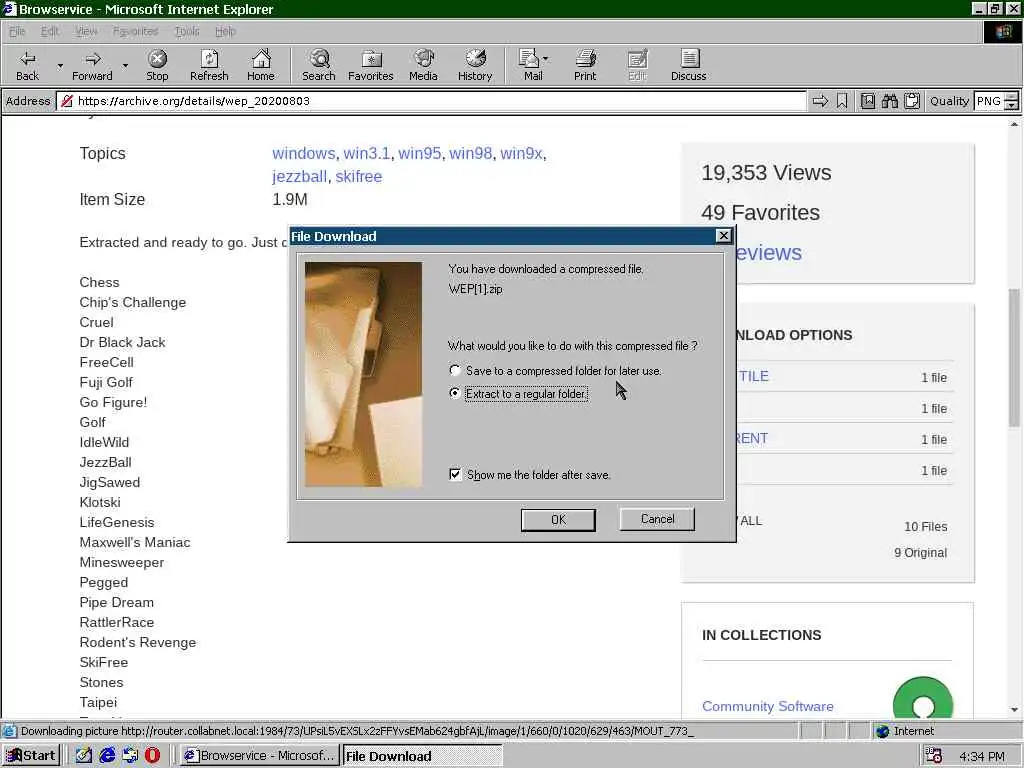The height and width of the screenshot is (768, 1024).
Task: Click the 'Rodent's Revenge' text in the list
Action: pos(138,642)
